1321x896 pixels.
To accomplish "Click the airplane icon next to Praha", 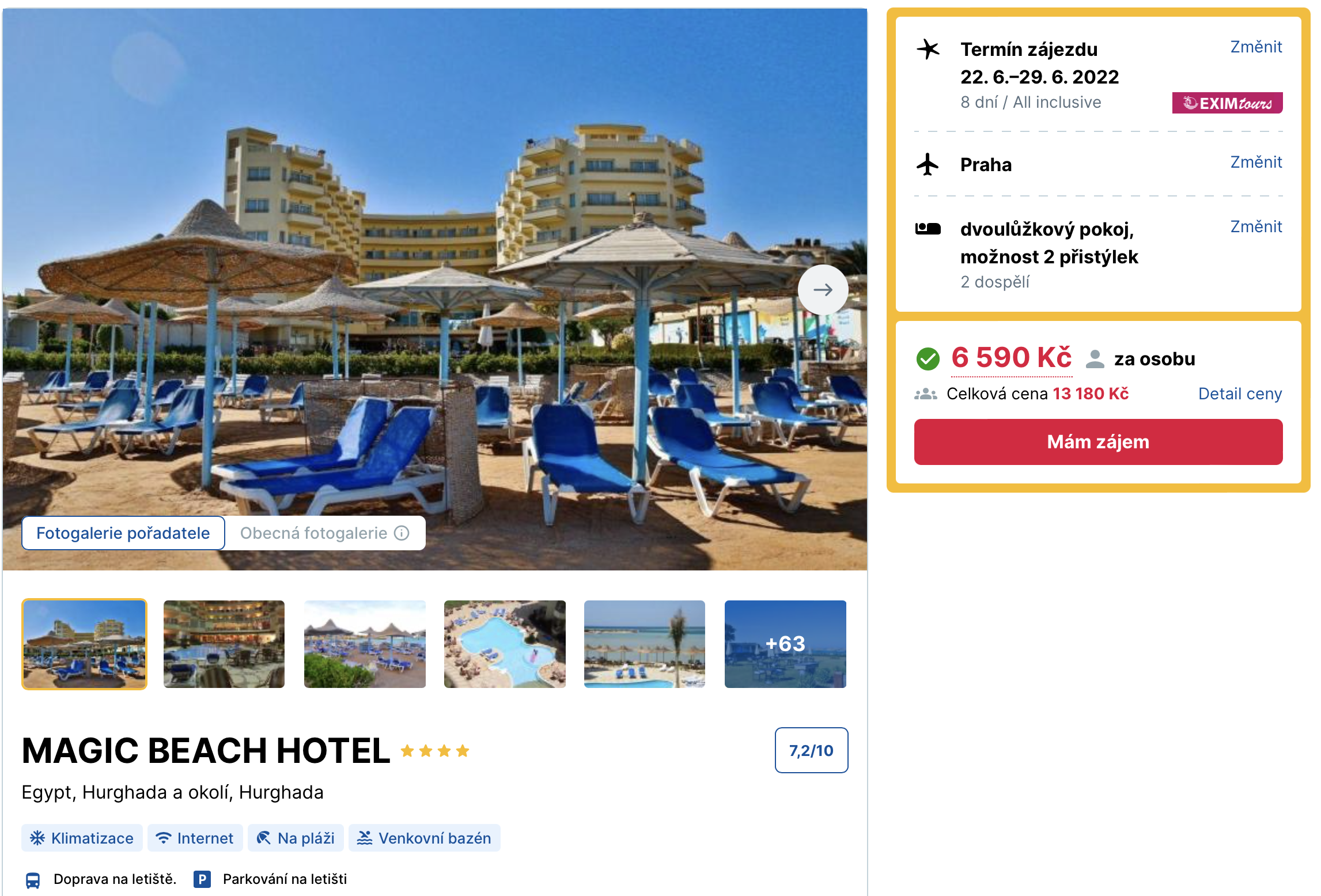I will [928, 164].
